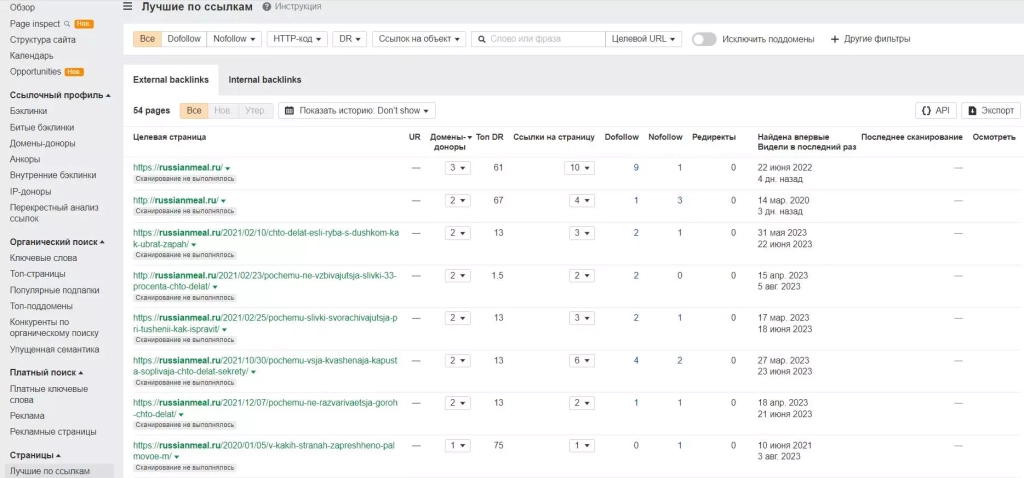Image resolution: width=1024 pixels, height=478 pixels.
Task: Open the pochemu-ne-vzbivajutsja-slivki page link
Action: 265,281
